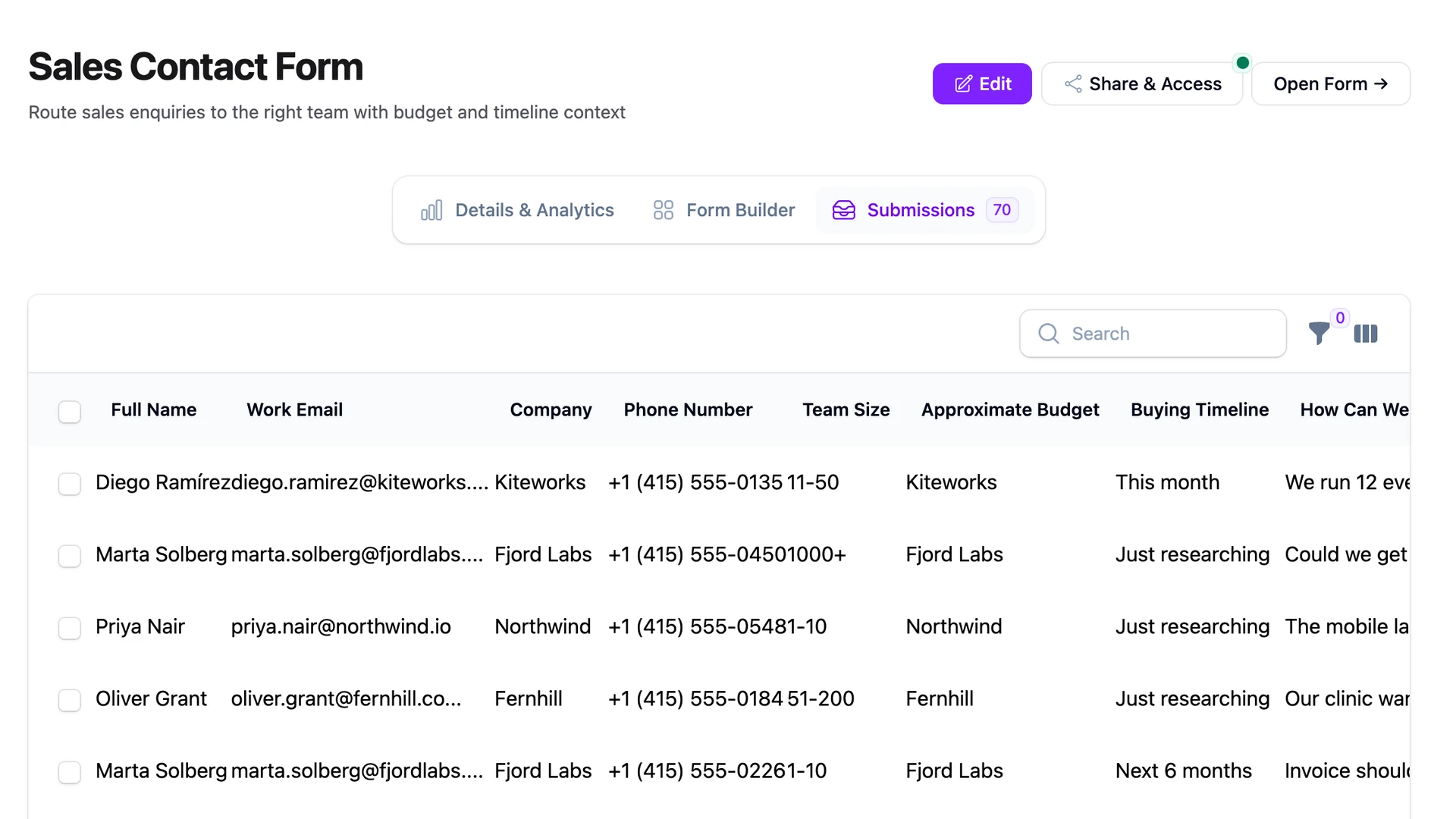Open the column visibility icon
Screen dimensions: 1456x819
tap(1366, 334)
